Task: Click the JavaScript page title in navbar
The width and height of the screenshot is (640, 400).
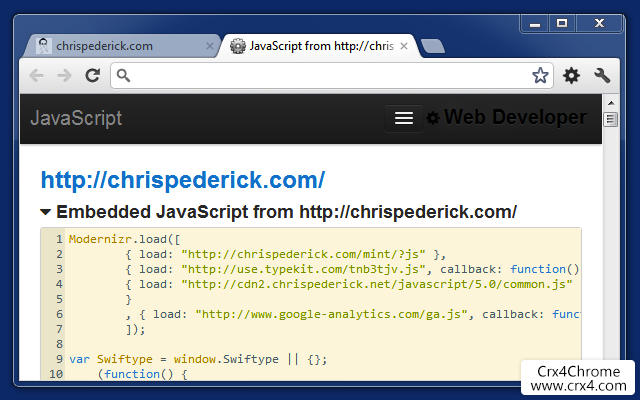Action: pos(76,118)
